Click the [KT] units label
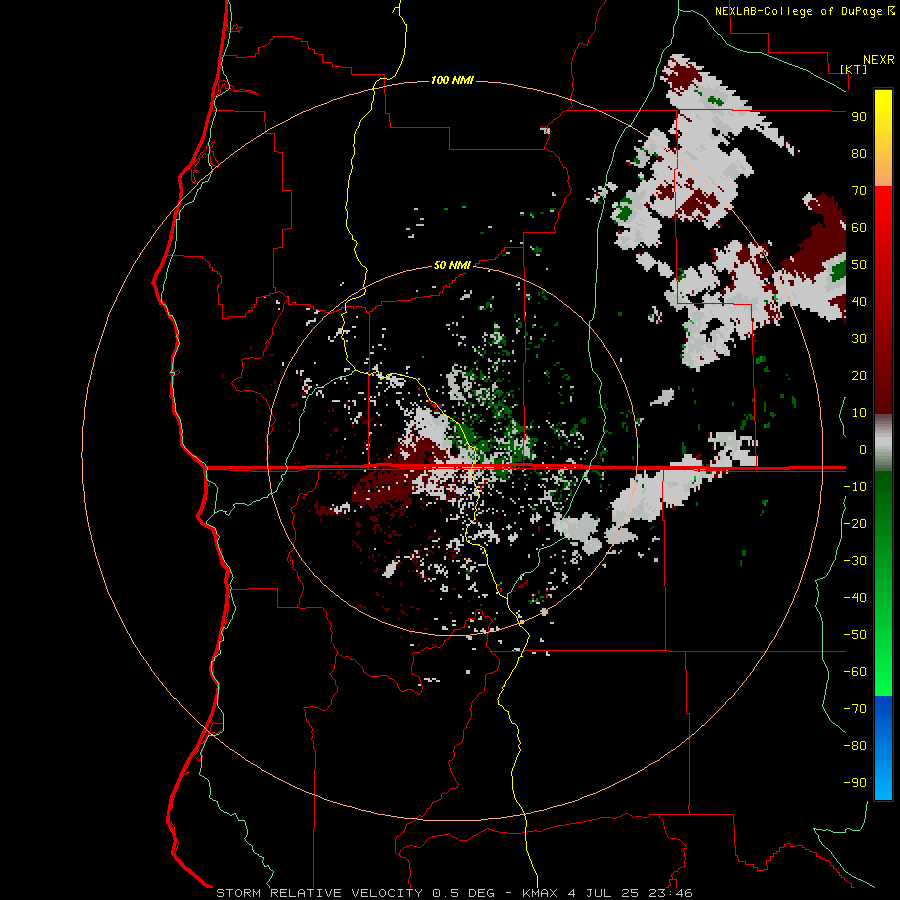 point(854,69)
